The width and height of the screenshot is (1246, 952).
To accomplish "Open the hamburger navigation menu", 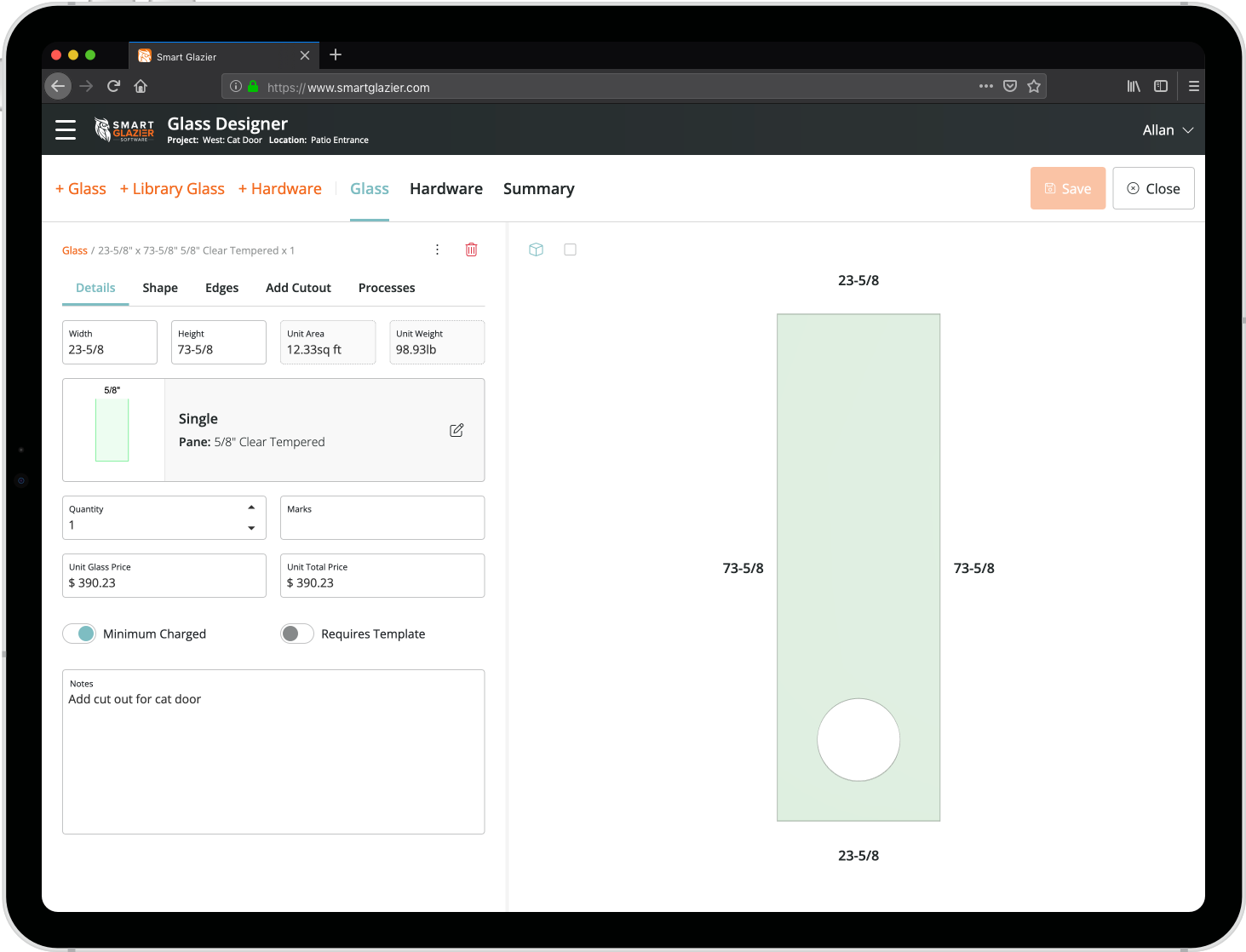I will coord(66,129).
